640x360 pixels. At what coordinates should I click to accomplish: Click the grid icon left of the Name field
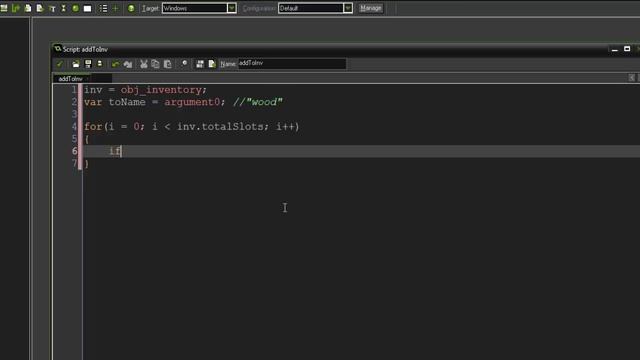(x=200, y=64)
